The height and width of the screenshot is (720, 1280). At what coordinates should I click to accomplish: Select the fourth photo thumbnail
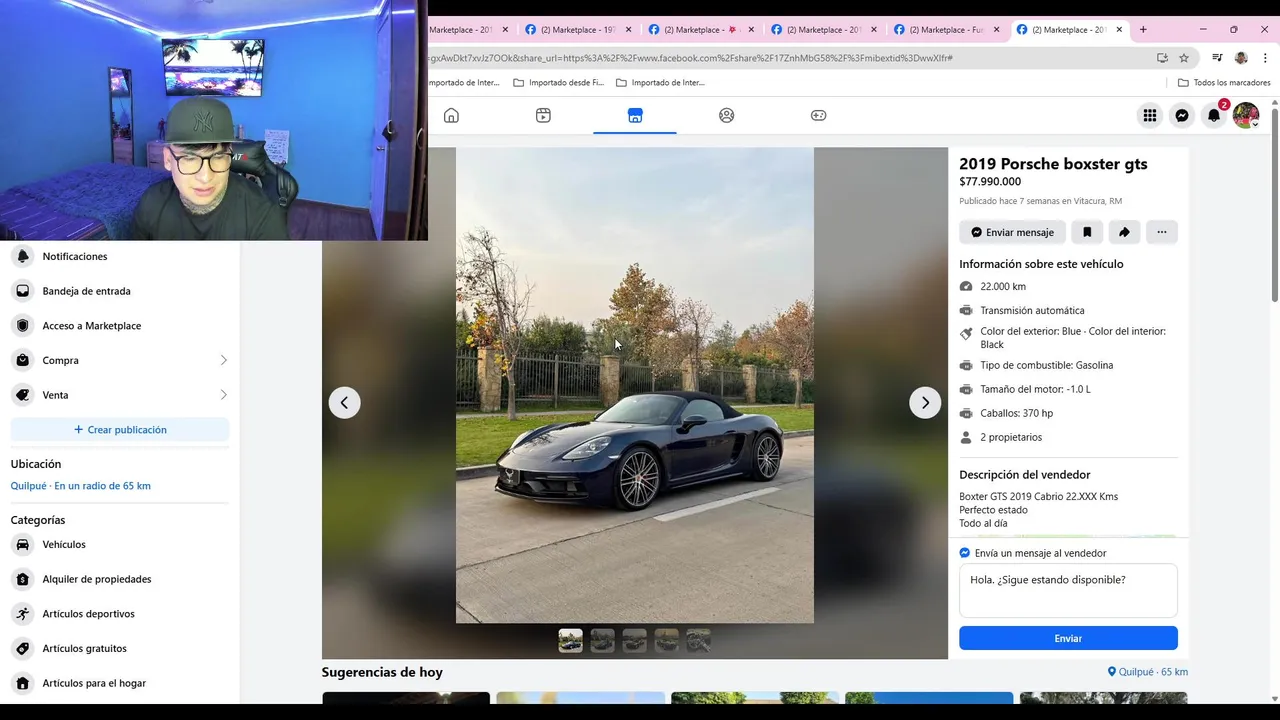[x=666, y=640]
